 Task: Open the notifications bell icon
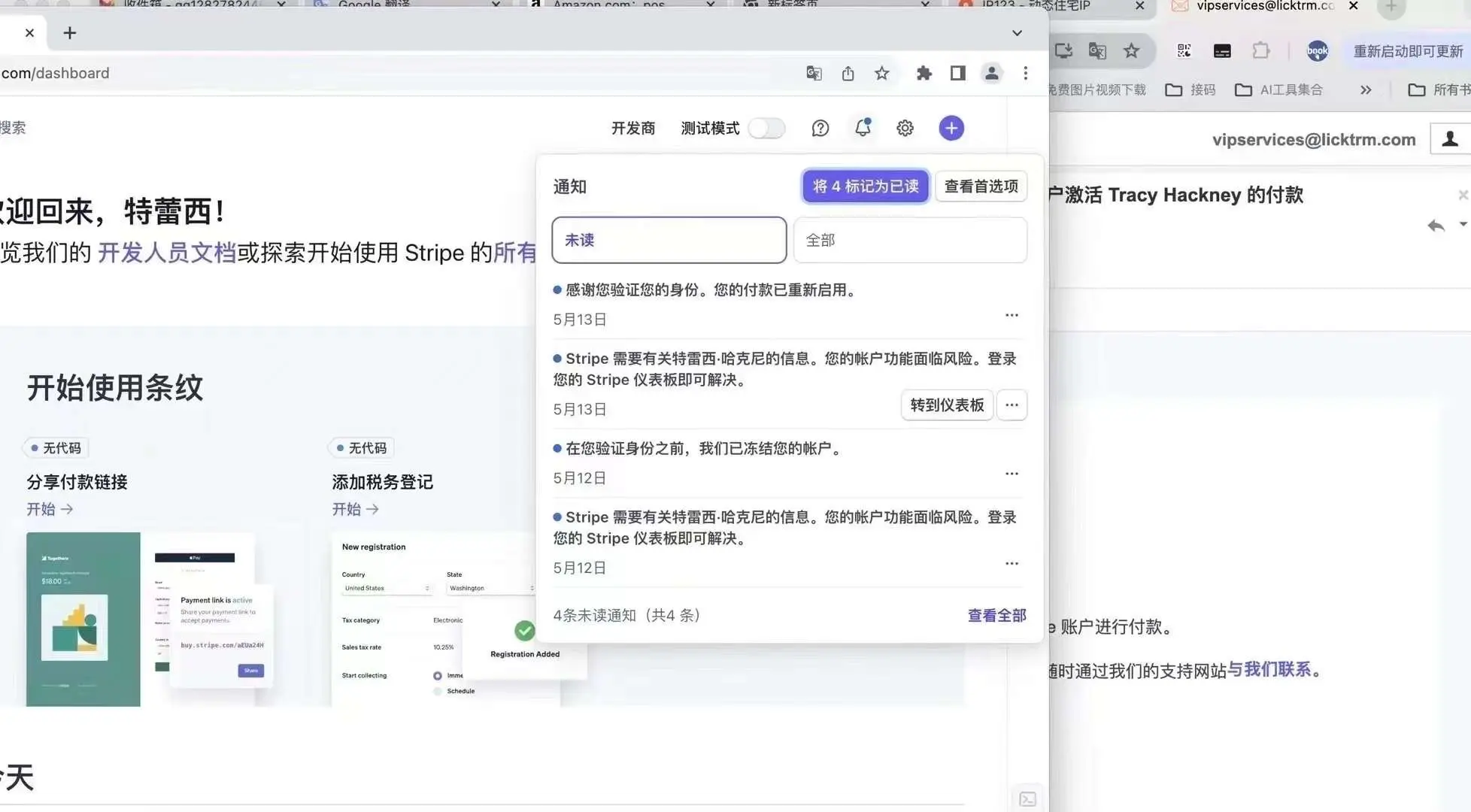click(x=863, y=128)
